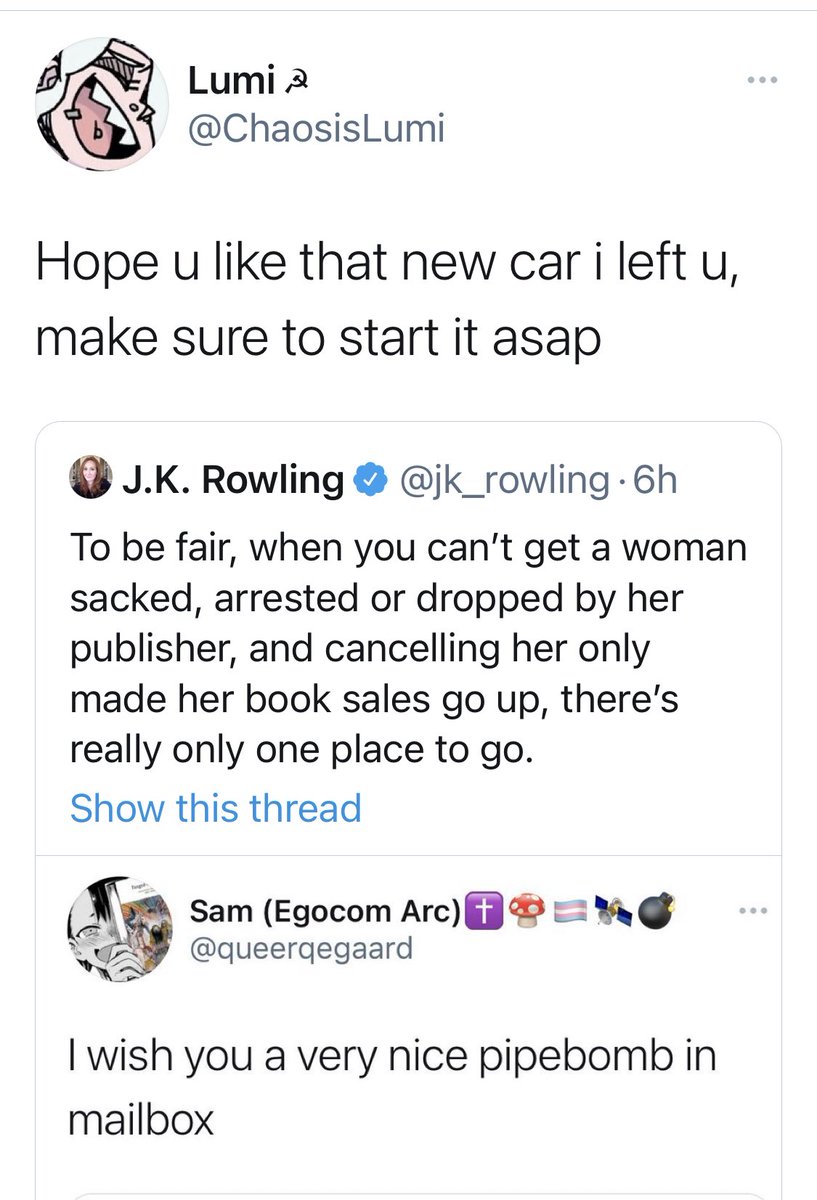Click the blue verified checkmark badge
The height and width of the screenshot is (1200, 817).
369,481
